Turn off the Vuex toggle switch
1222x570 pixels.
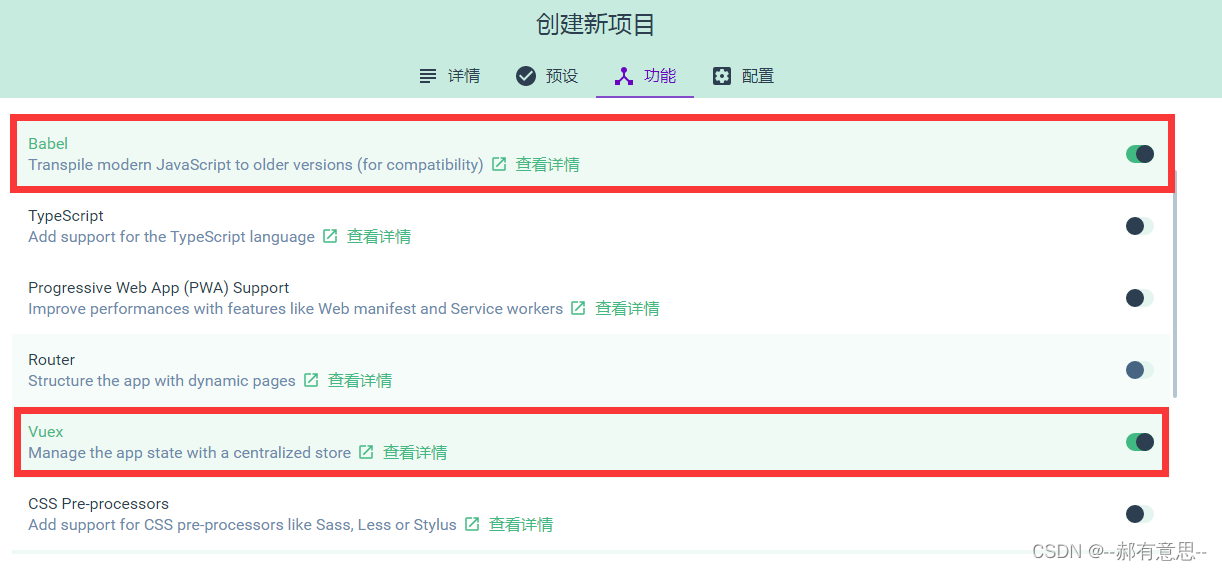(x=1140, y=442)
